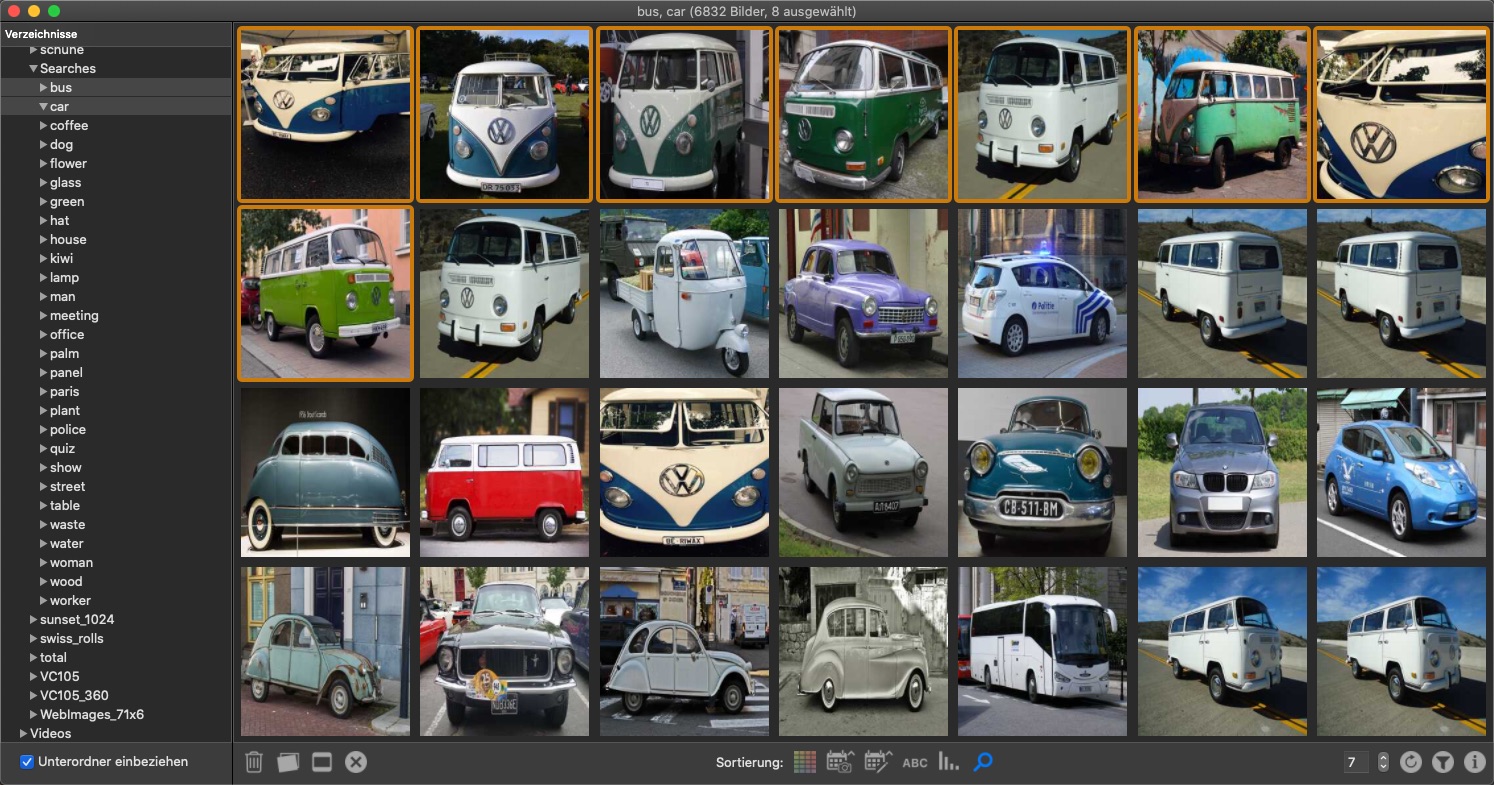Sort by modification date pencil-calendar icon
This screenshot has height=785, width=1494.
tap(878, 762)
